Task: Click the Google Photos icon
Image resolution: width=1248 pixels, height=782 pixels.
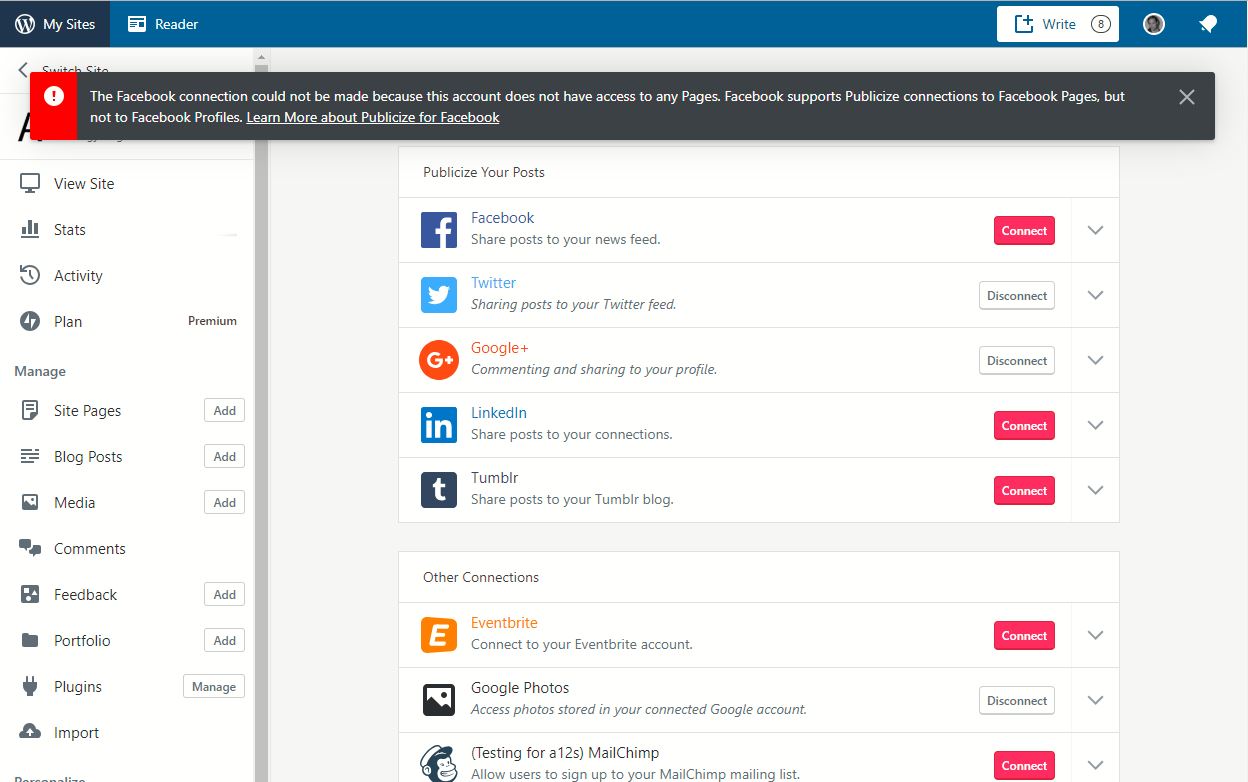Action: tap(439, 700)
